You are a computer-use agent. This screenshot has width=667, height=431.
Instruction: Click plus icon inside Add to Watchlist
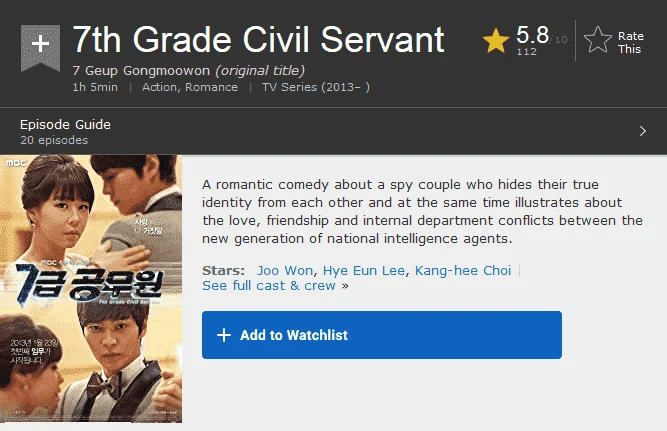tap(224, 335)
